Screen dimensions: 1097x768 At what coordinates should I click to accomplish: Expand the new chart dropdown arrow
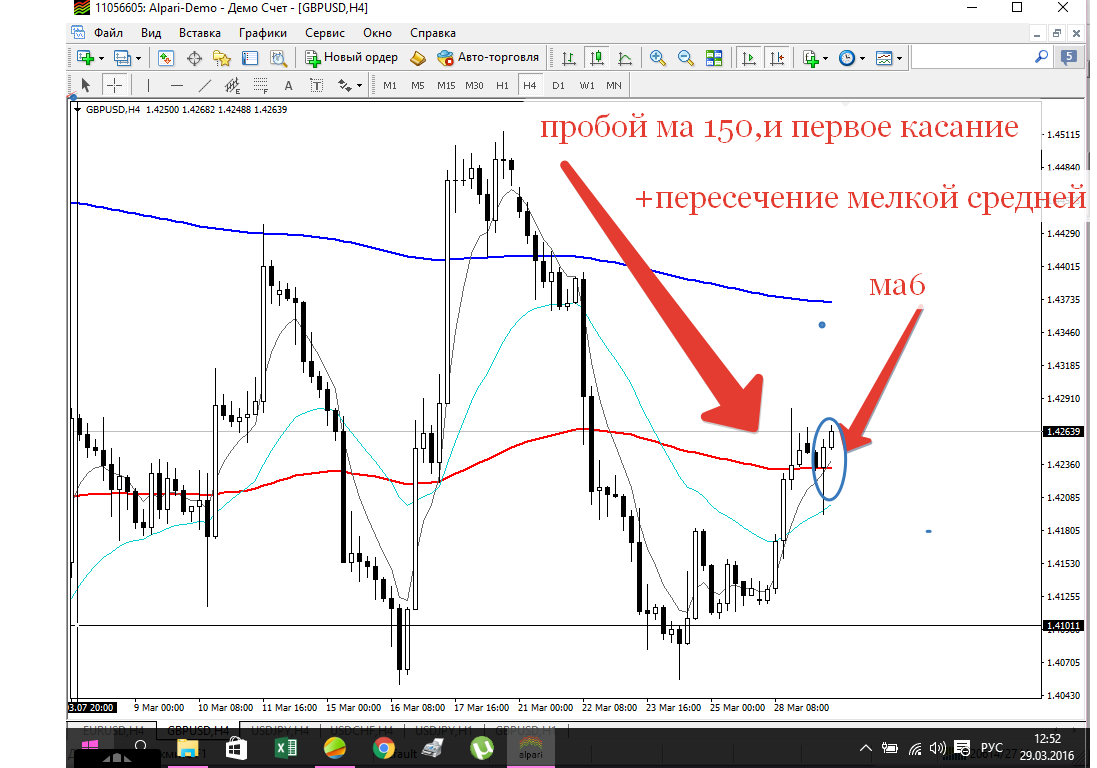pos(101,59)
